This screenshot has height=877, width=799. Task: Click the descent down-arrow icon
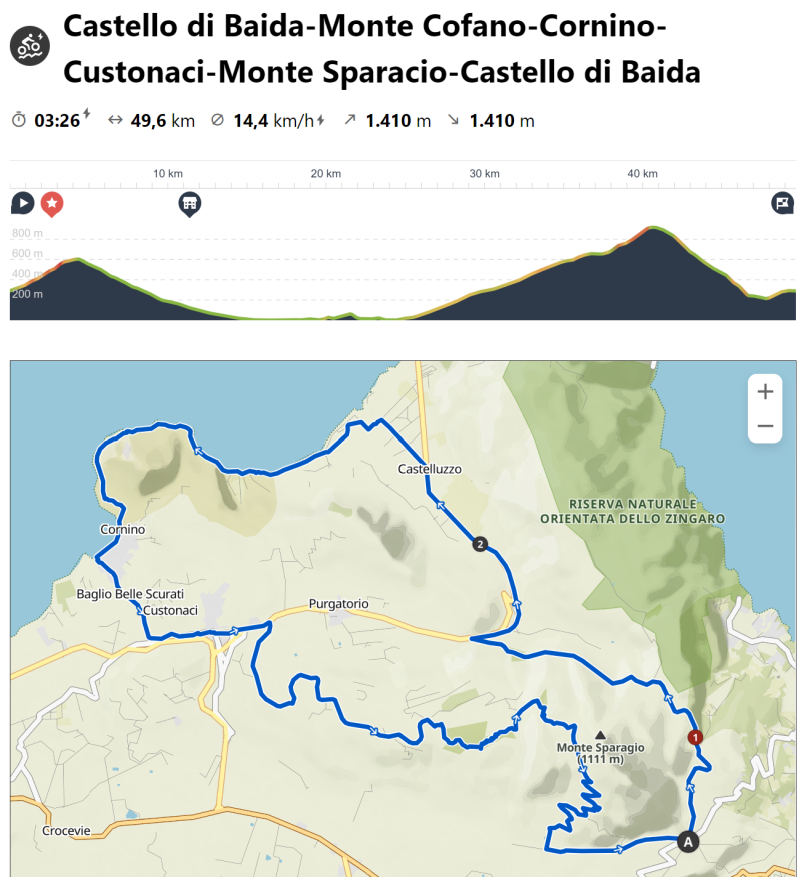click(x=453, y=121)
